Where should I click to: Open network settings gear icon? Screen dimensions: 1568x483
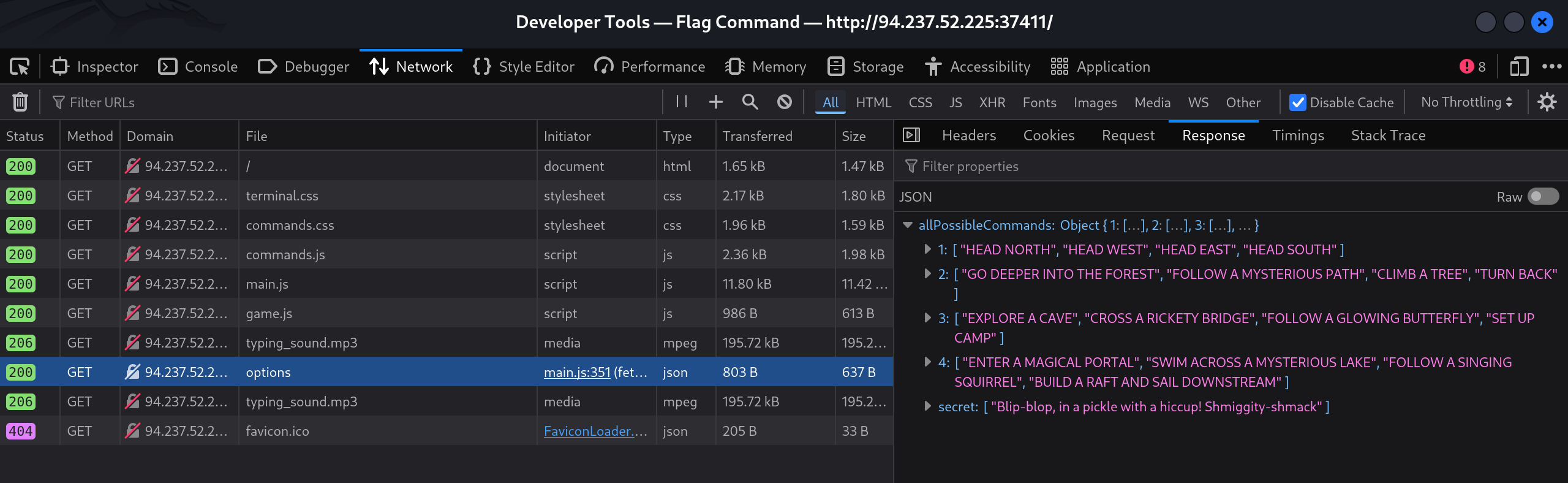[1547, 102]
